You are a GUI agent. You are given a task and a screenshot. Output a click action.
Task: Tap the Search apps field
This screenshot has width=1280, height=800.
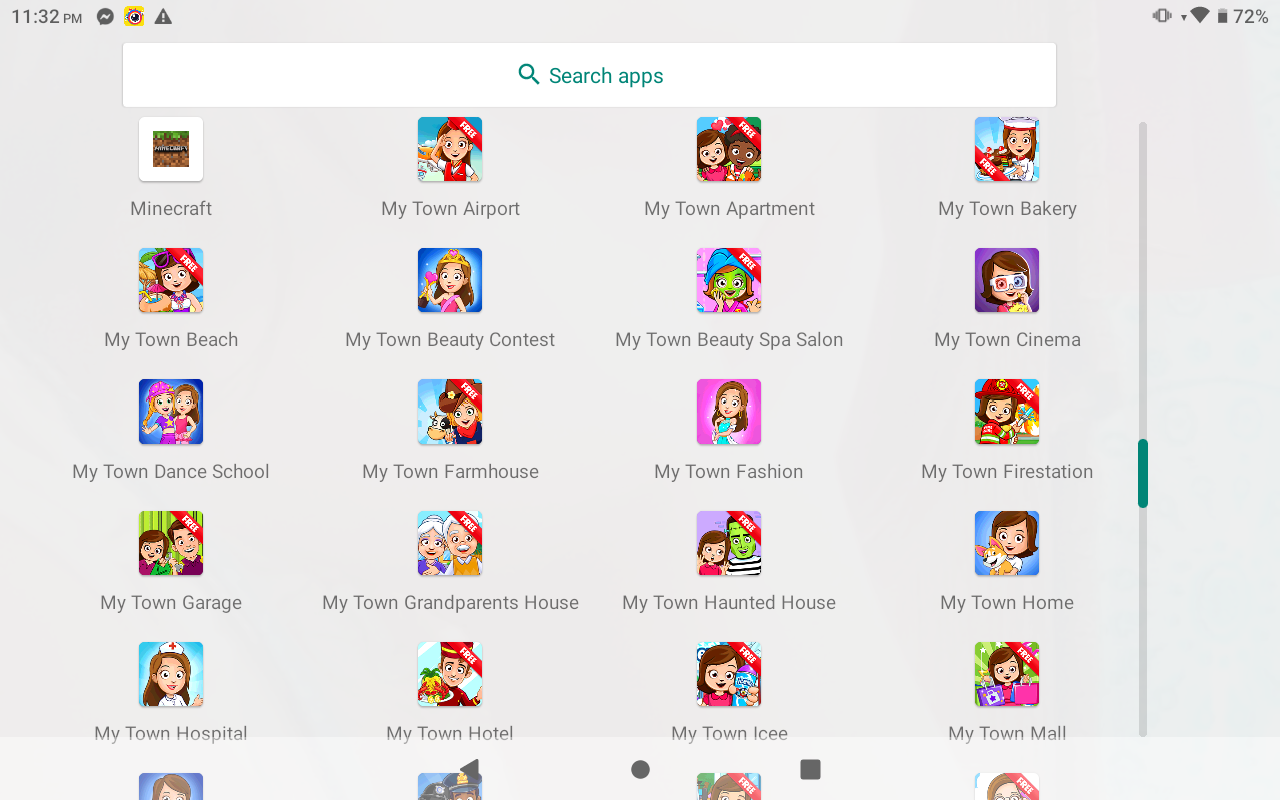(589, 75)
